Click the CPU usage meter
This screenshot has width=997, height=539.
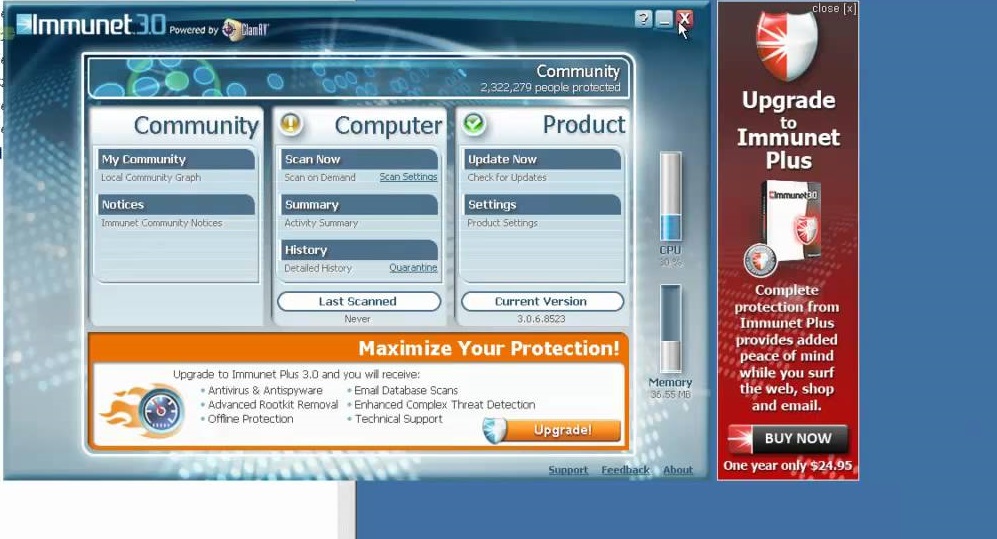coord(670,197)
